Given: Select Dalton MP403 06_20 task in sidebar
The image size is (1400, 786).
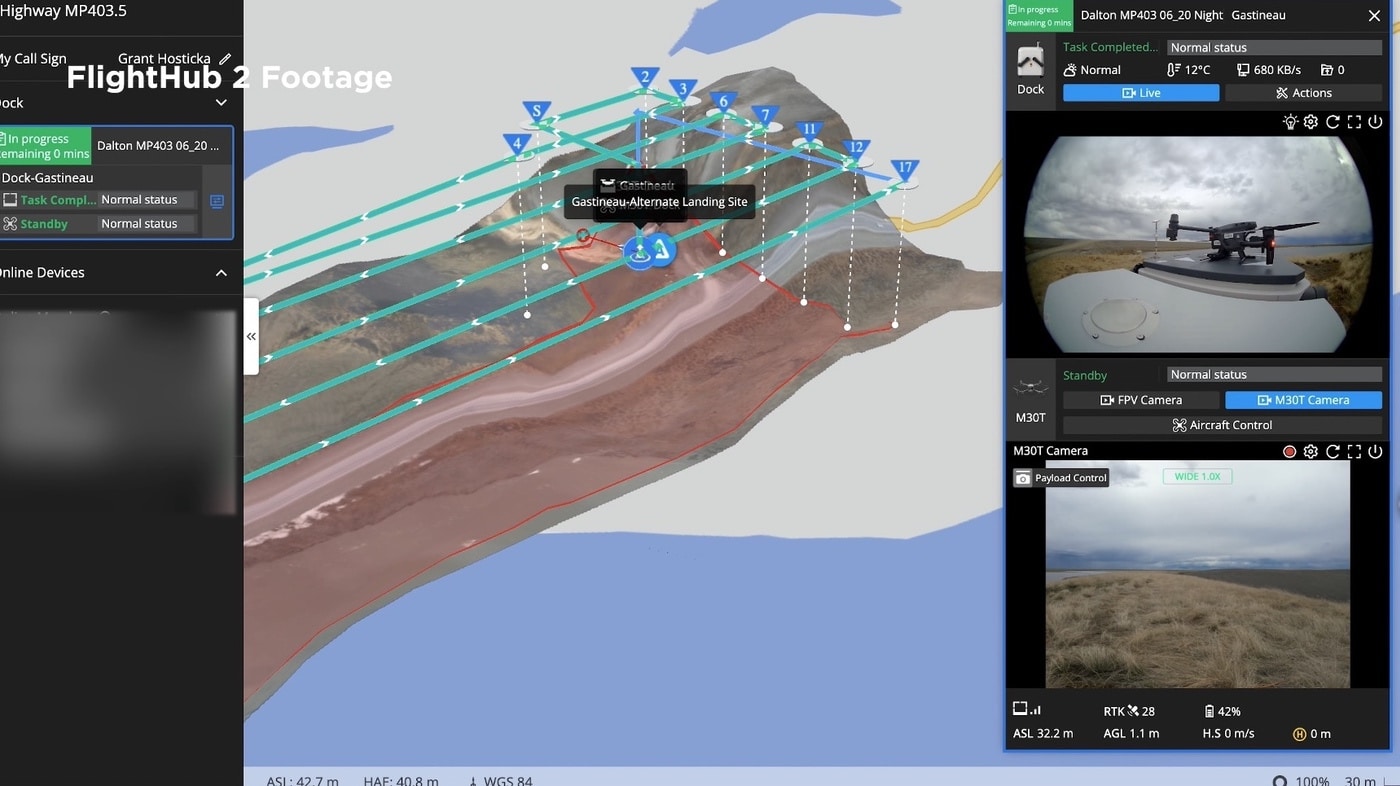Looking at the screenshot, I should 157,146.
